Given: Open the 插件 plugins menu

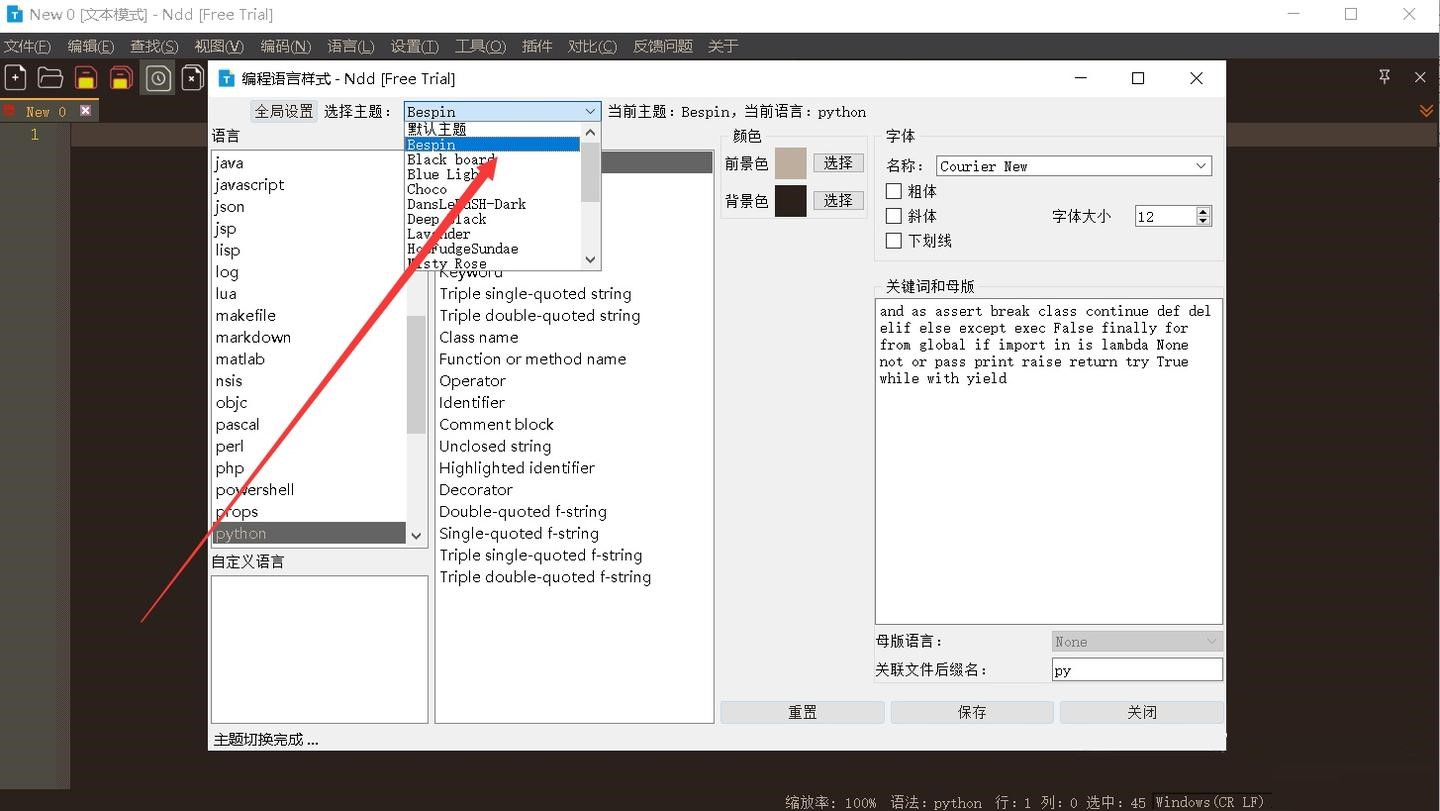Looking at the screenshot, I should click(537, 46).
